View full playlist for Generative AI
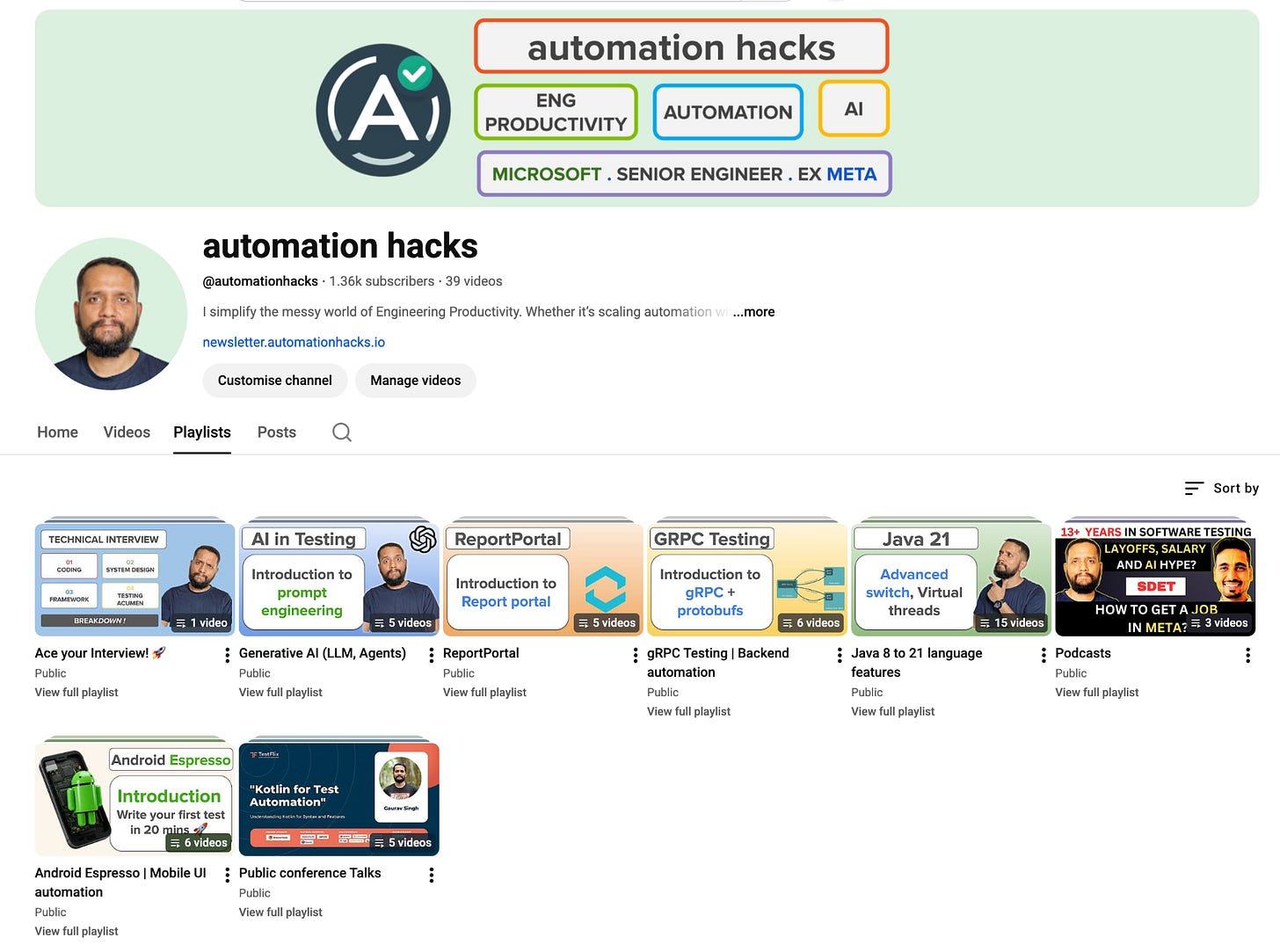The image size is (1280, 952). coord(280,693)
